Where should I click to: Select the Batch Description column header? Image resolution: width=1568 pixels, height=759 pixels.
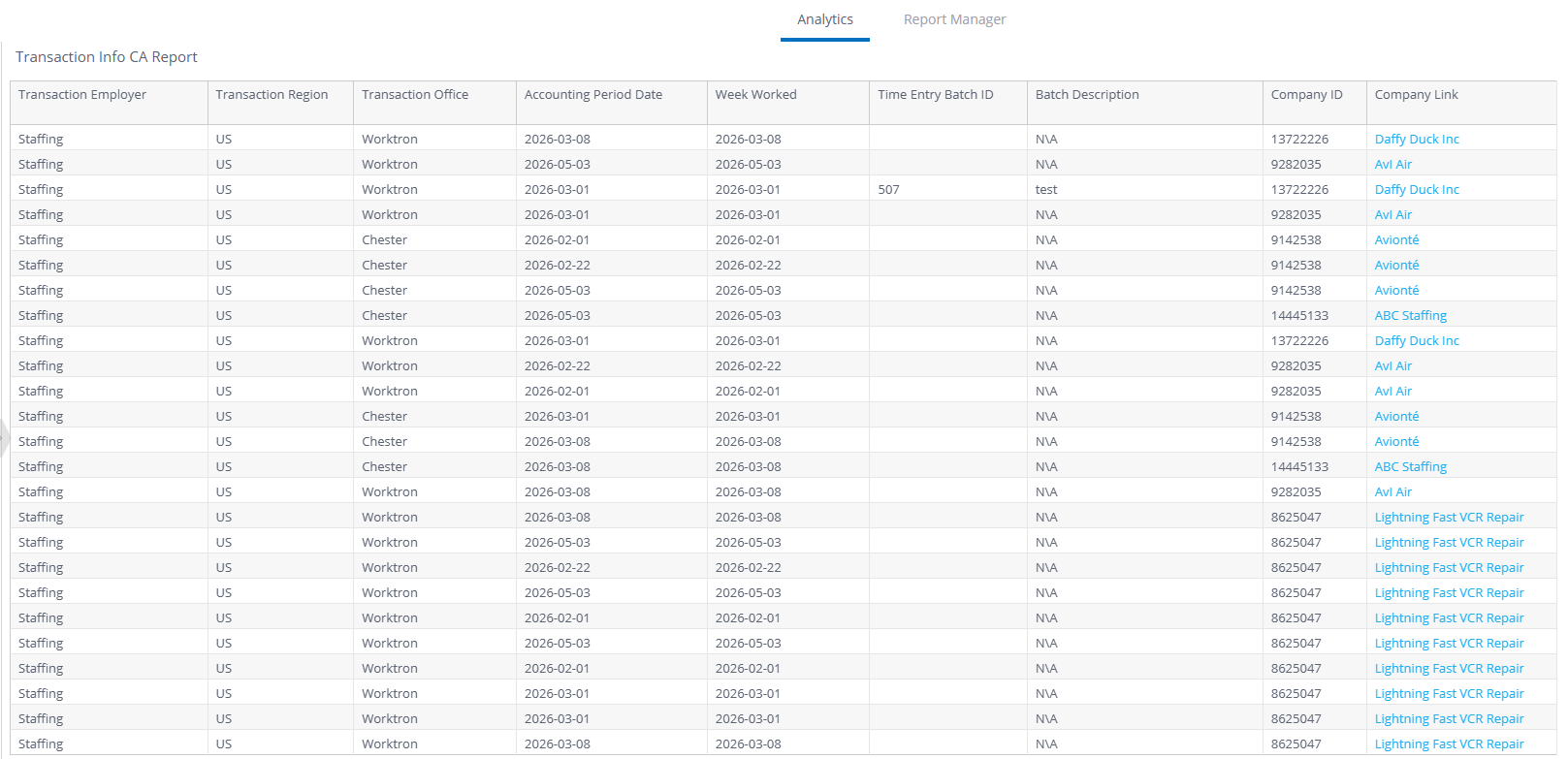point(1145,102)
